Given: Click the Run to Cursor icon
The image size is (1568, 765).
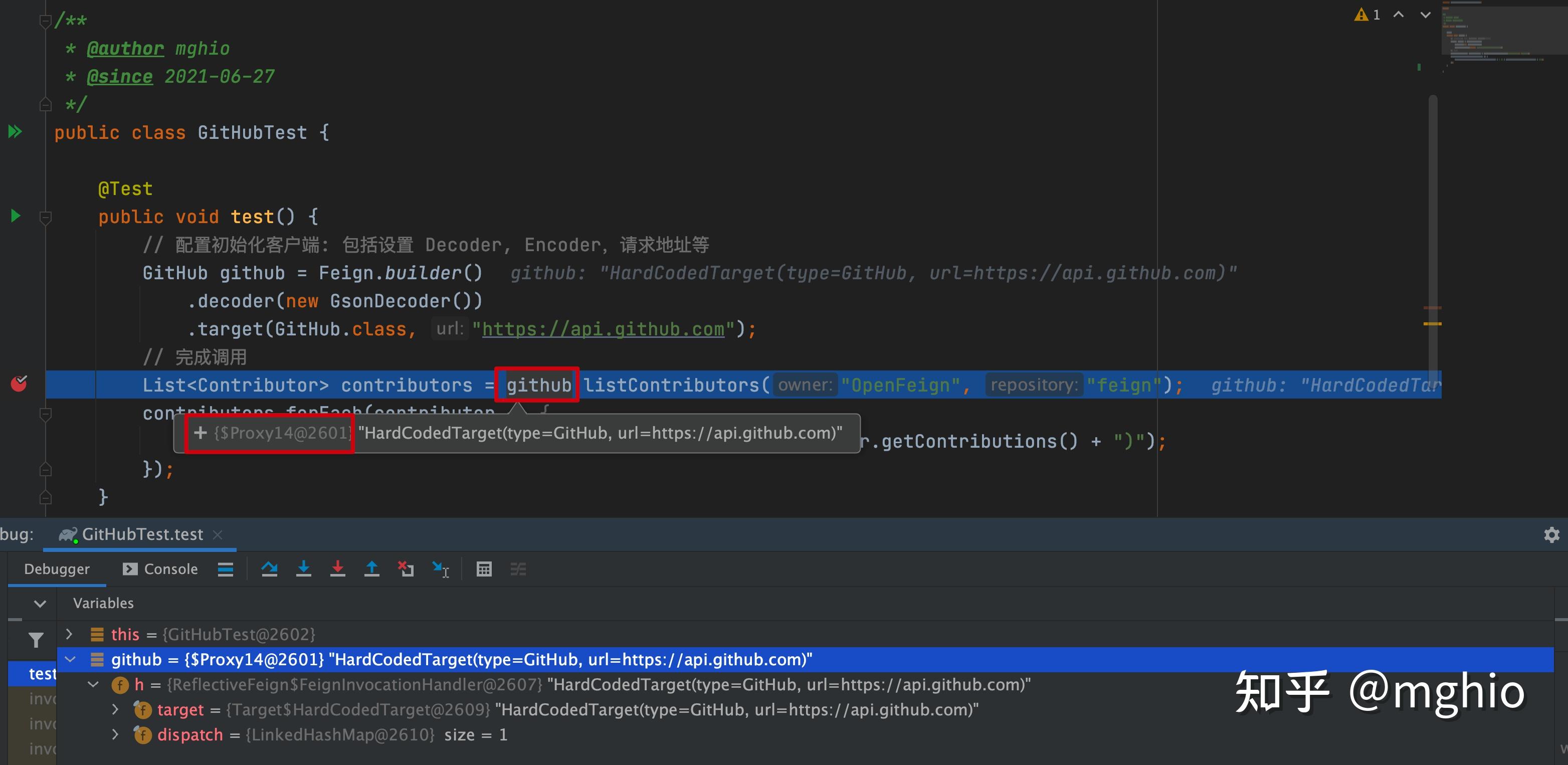Looking at the screenshot, I should [440, 569].
